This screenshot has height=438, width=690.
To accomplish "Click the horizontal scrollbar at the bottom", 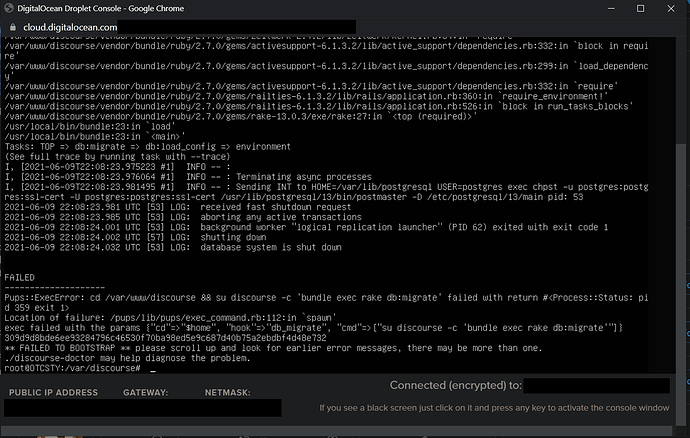I will pyautogui.click(x=336, y=430).
